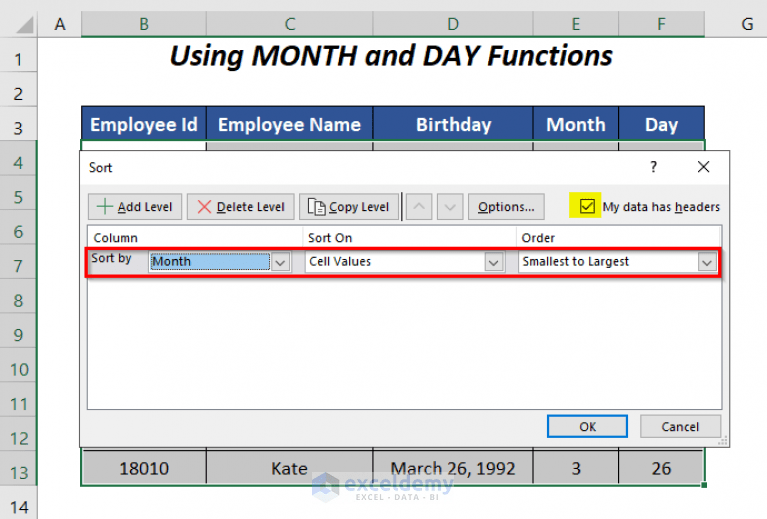Click cell containing 18010
The height and width of the screenshot is (519, 767).
144,468
